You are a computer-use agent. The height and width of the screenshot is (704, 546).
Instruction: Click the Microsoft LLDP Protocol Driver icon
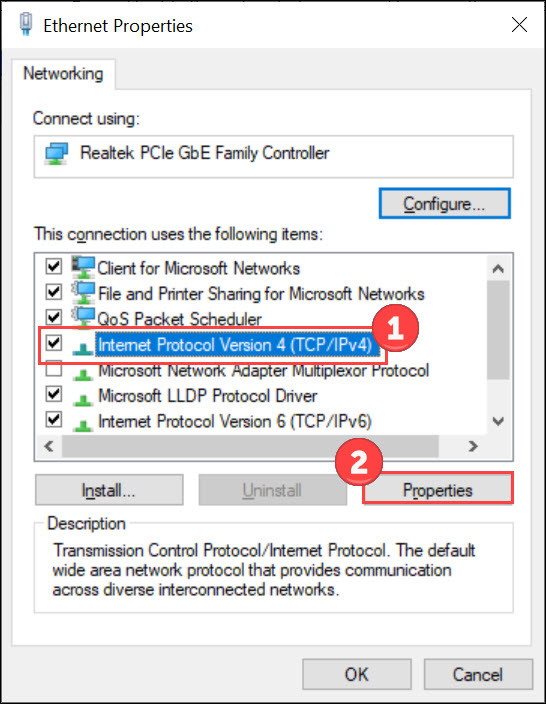click(x=83, y=399)
